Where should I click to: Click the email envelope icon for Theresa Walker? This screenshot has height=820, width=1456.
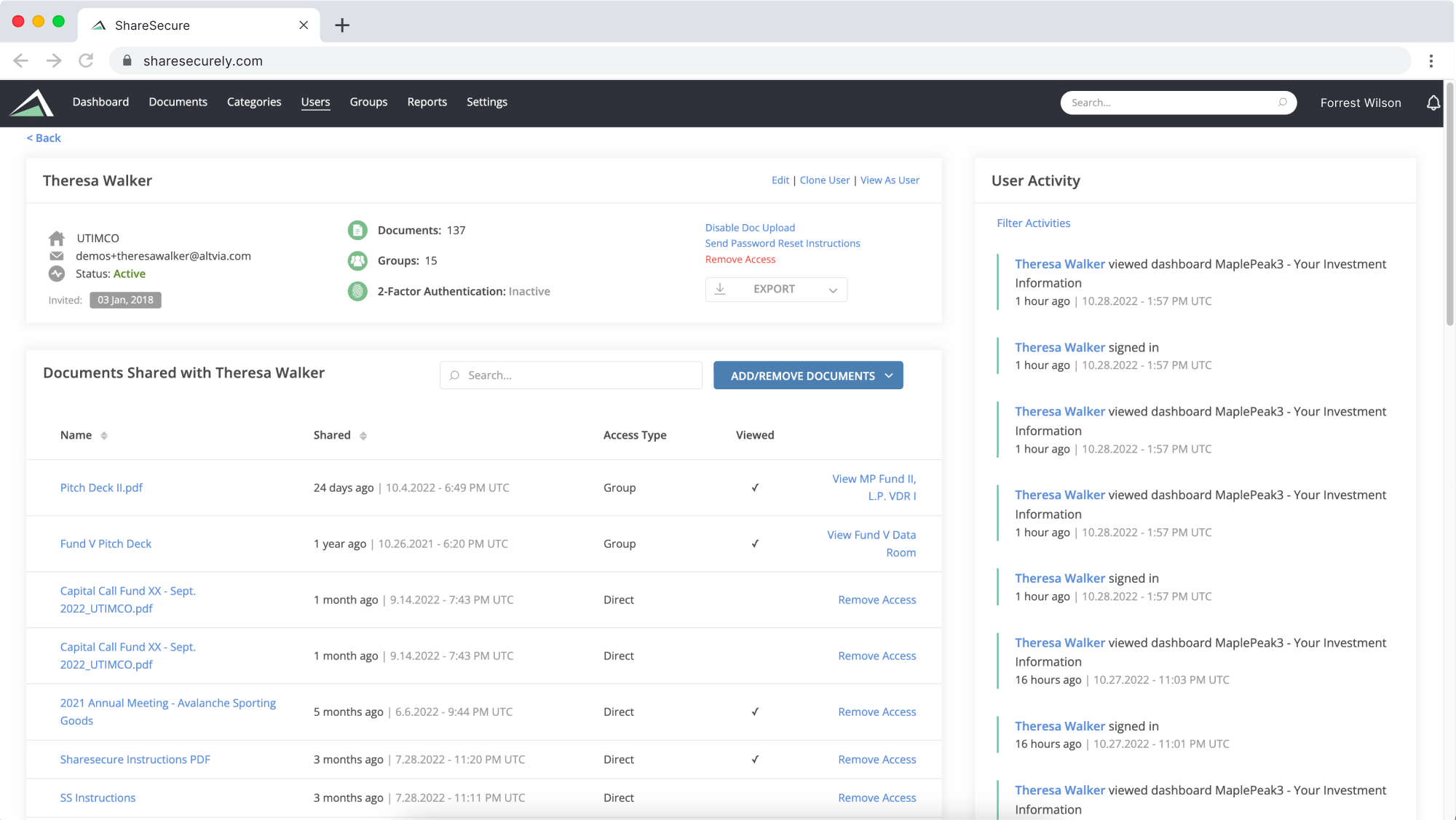click(x=57, y=255)
